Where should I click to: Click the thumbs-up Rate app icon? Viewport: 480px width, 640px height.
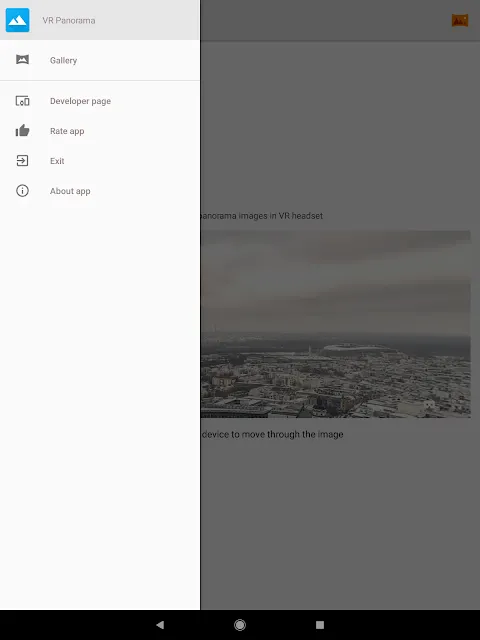click(22, 131)
